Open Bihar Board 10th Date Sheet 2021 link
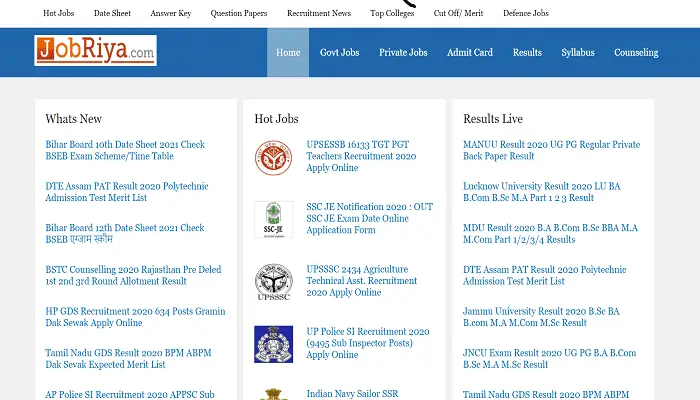This screenshot has height=400, width=700. pyautogui.click(x=125, y=150)
